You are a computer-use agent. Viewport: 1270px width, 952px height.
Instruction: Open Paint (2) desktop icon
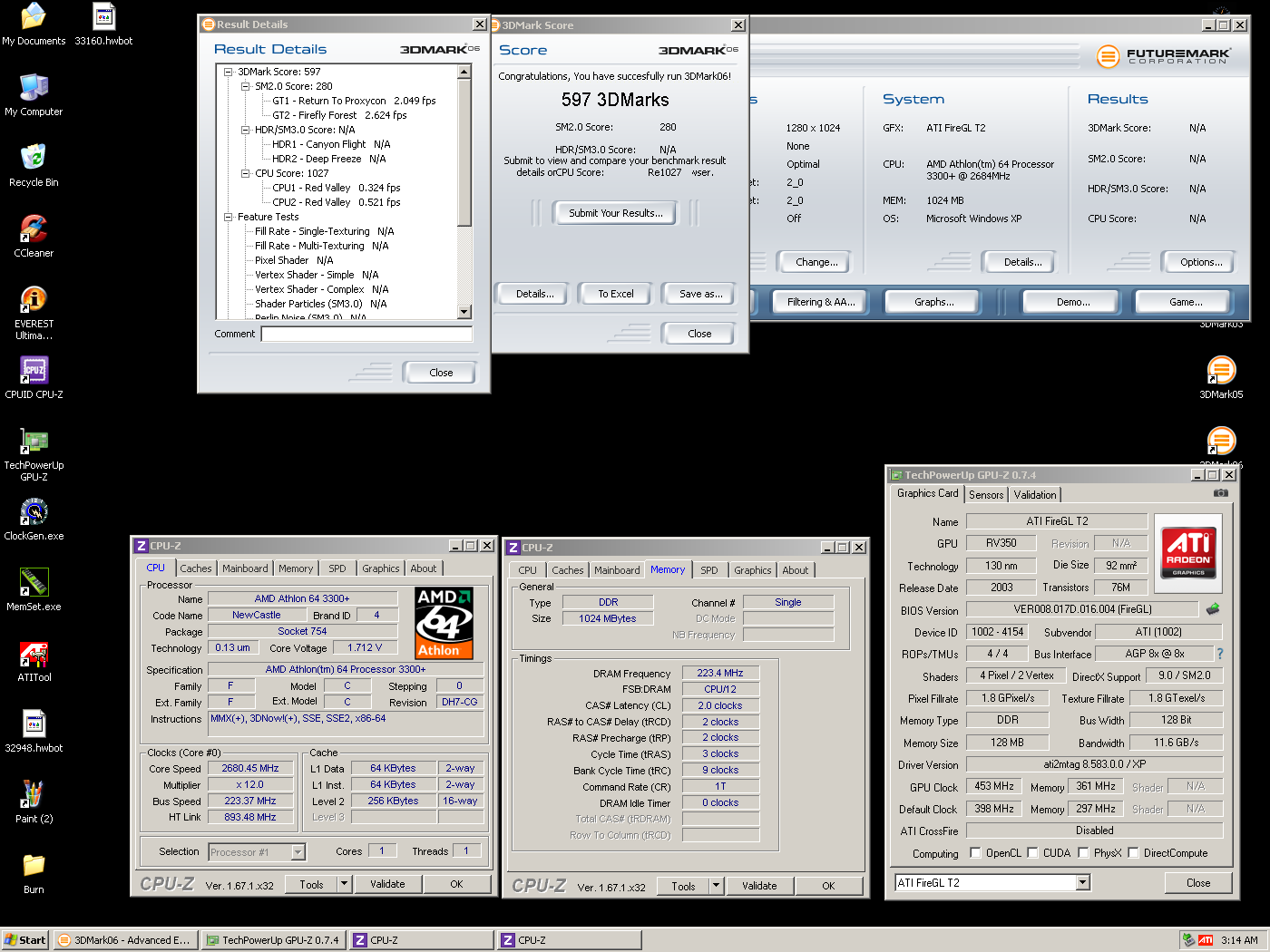[x=34, y=802]
